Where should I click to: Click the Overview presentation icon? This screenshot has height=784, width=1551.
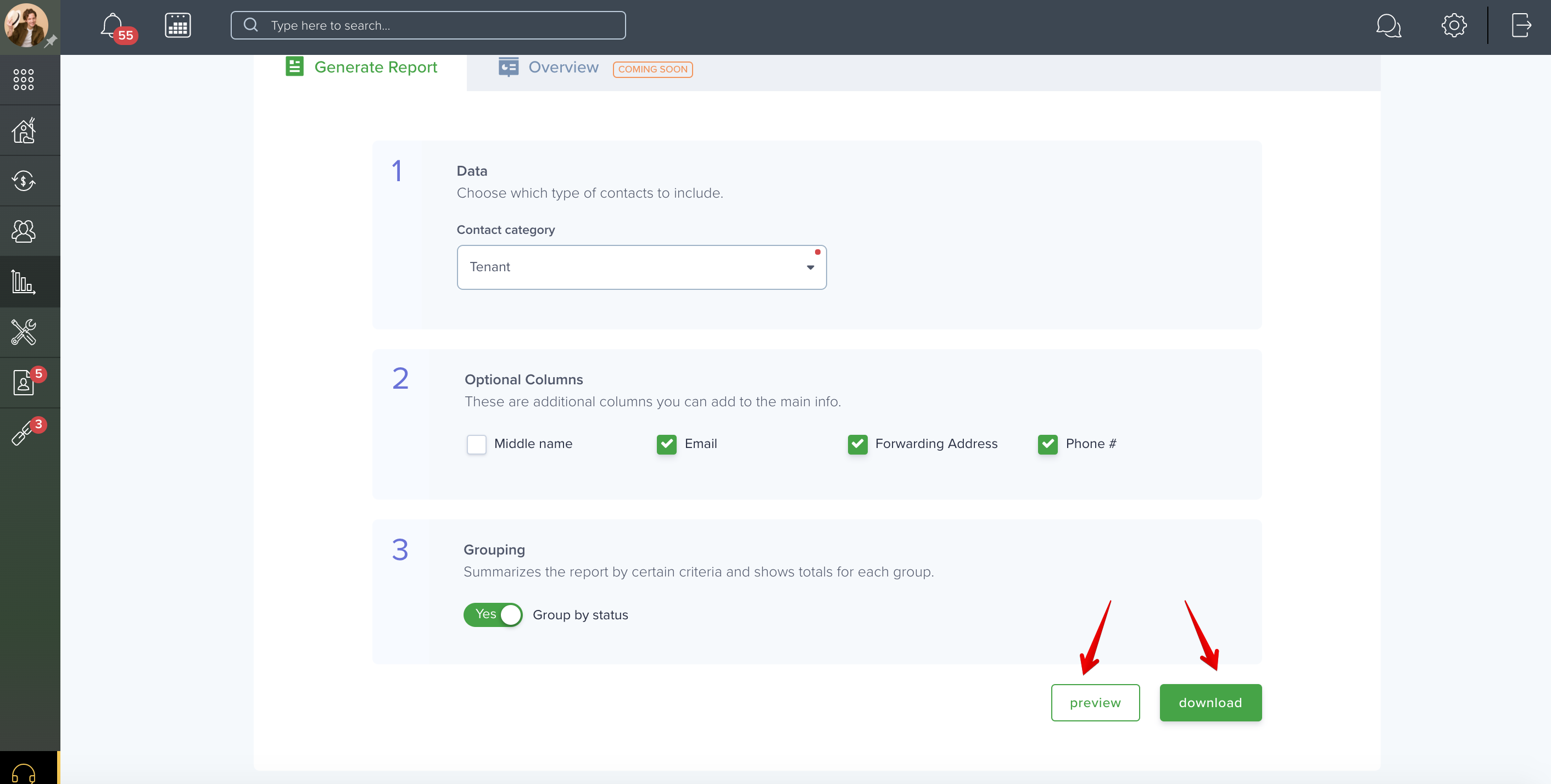point(508,67)
